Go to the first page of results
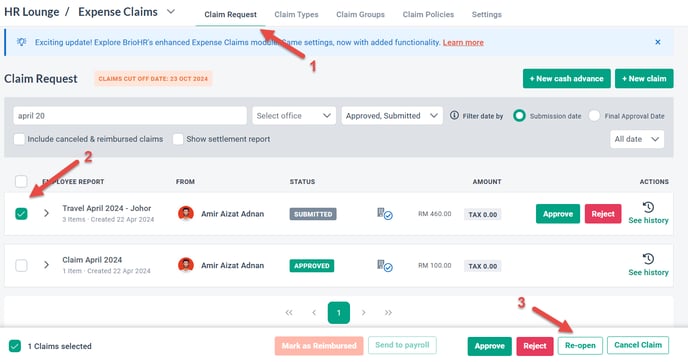The width and height of the screenshot is (688, 362). click(289, 312)
